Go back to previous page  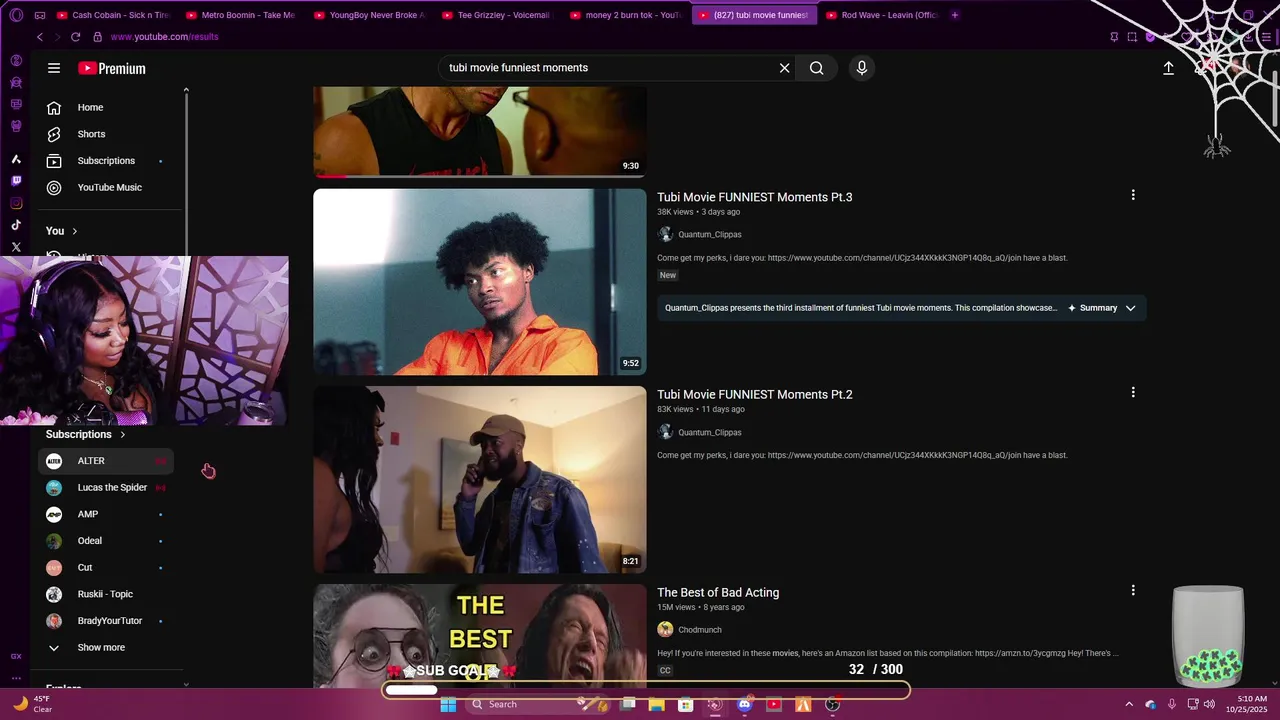coord(40,37)
